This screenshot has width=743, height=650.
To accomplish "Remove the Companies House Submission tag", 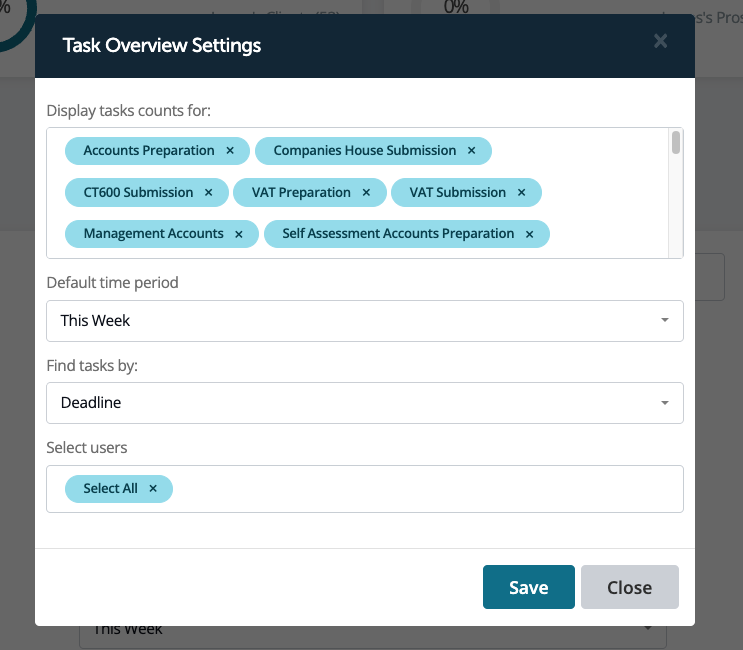I will 472,151.
